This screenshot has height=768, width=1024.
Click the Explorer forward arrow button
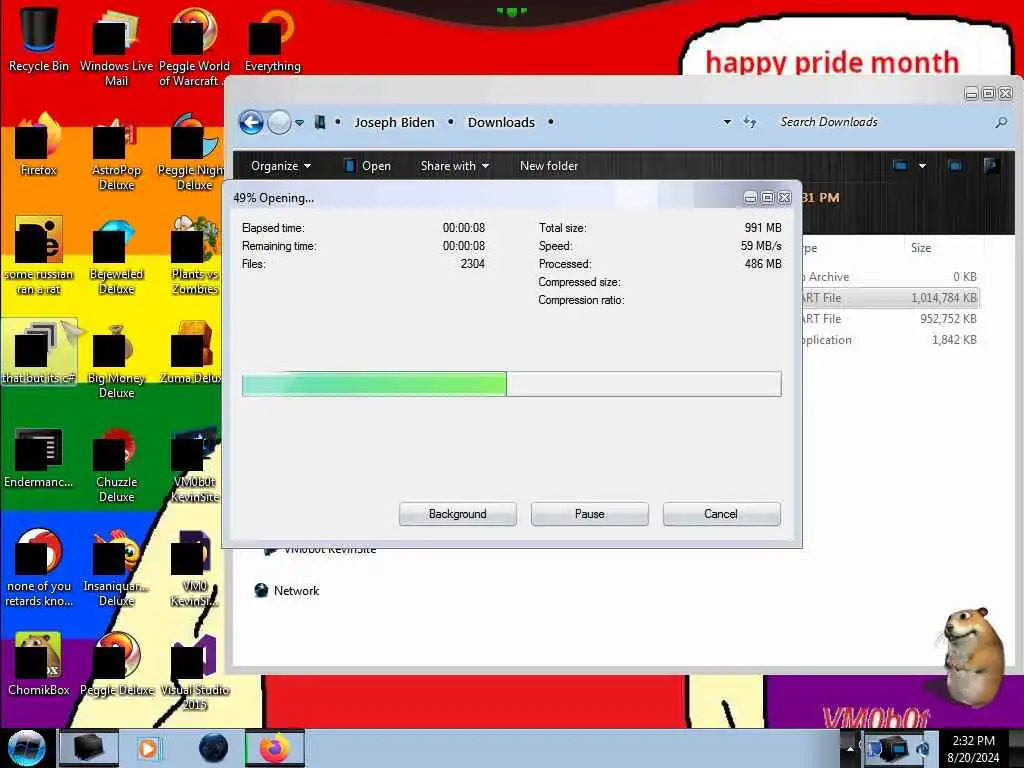point(279,122)
